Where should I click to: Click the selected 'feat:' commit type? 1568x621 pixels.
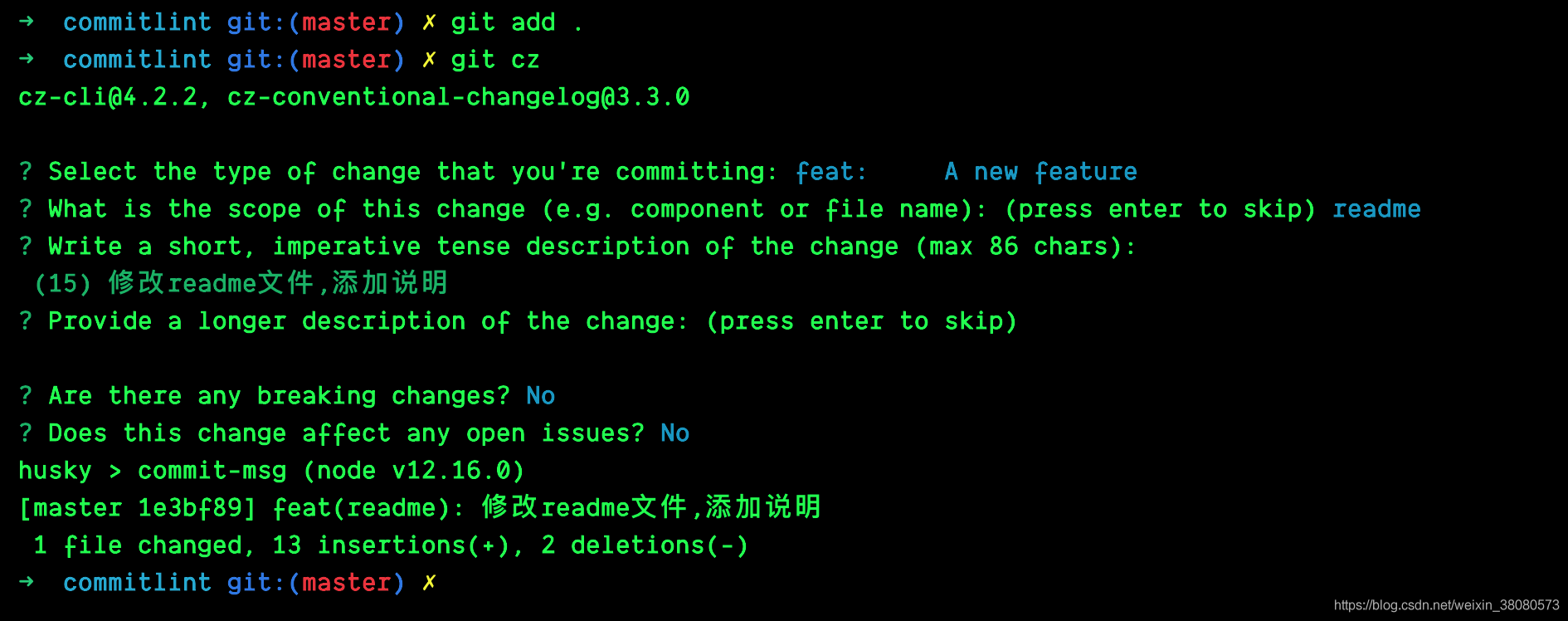coord(830,172)
